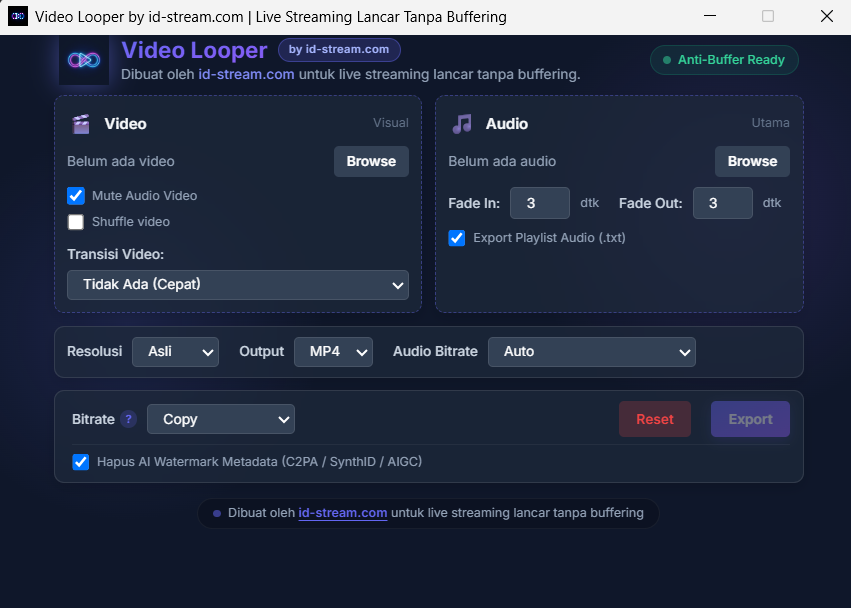Click the by id-stream.com badge
Image resolution: width=851 pixels, height=608 pixels.
[x=339, y=49]
